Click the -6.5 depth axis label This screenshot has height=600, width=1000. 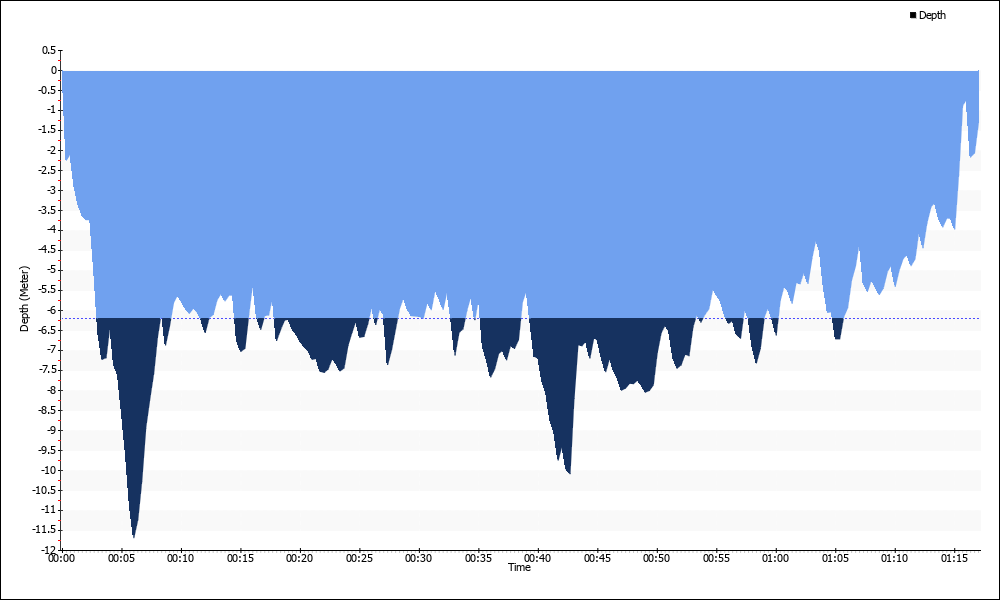click(48, 330)
